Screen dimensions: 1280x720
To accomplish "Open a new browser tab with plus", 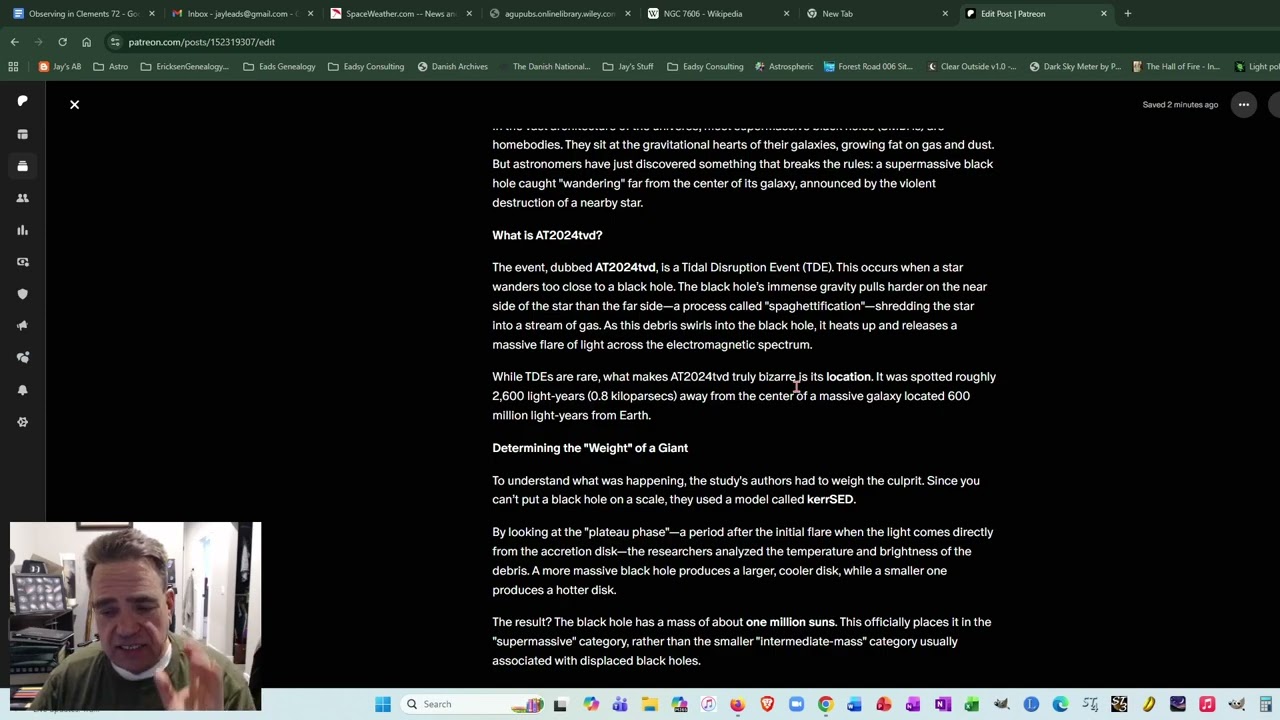I will [1128, 14].
